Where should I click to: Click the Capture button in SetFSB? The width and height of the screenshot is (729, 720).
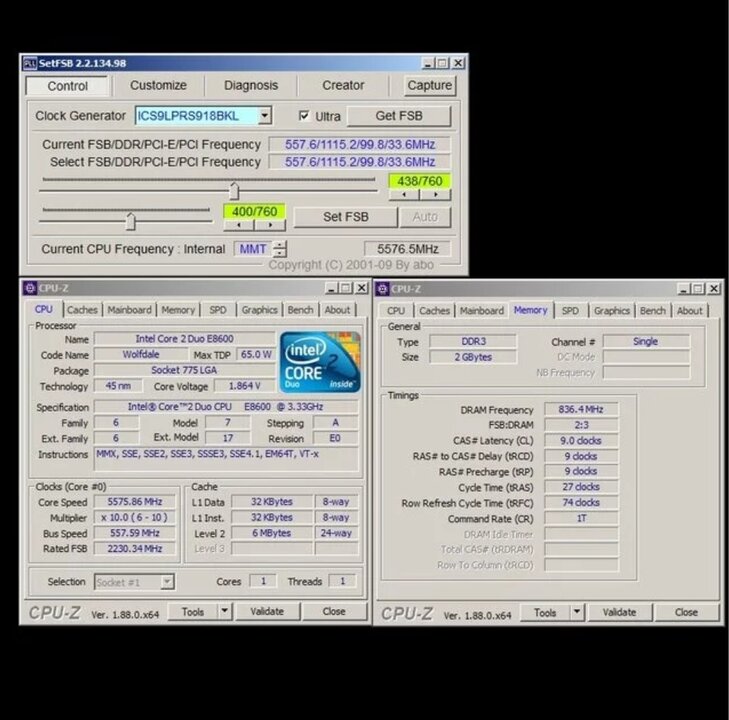(x=430, y=86)
